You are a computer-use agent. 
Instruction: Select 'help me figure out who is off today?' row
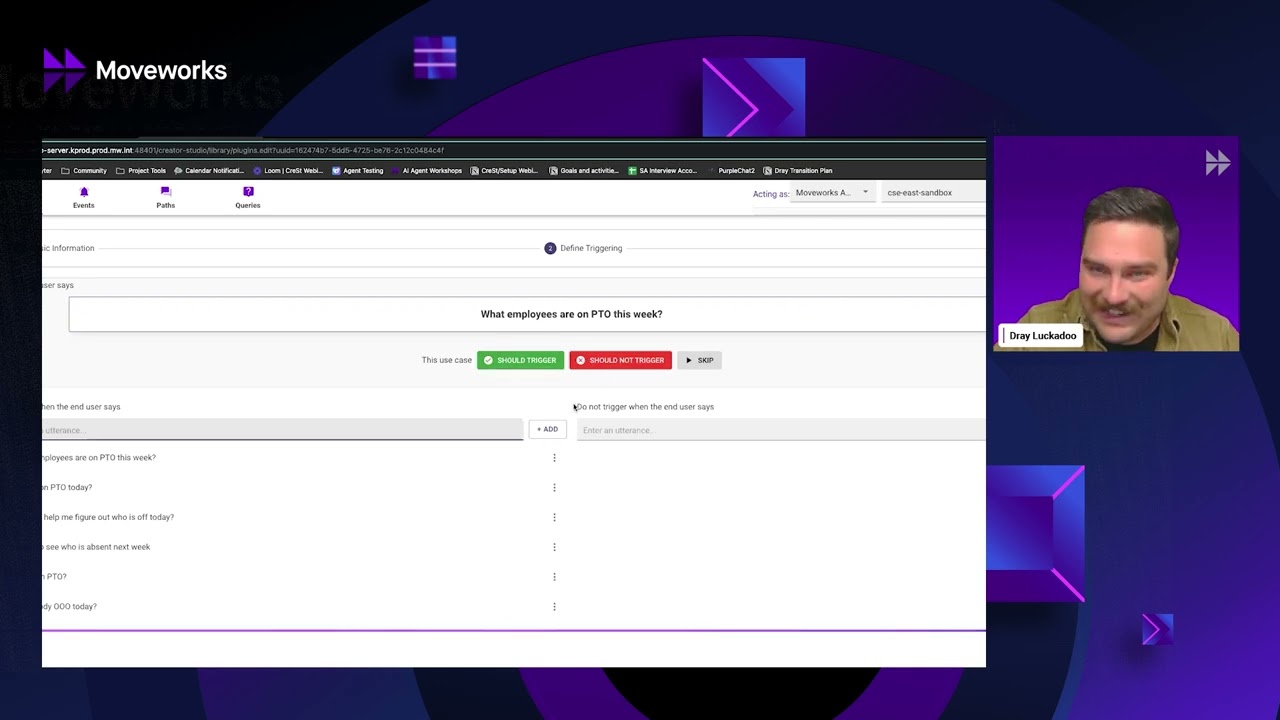point(300,517)
